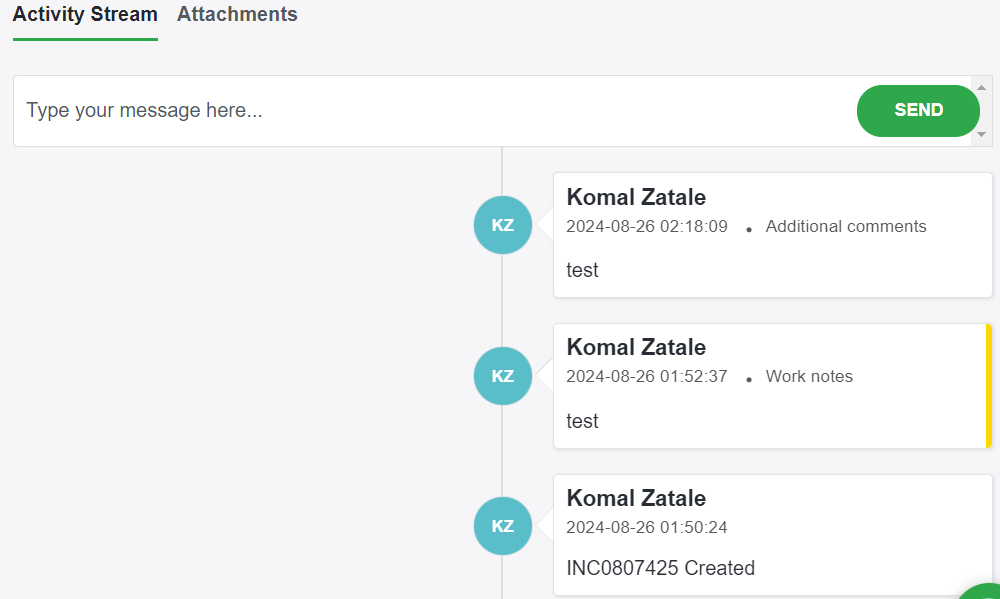Select the Work notes label on the middle card

809,376
